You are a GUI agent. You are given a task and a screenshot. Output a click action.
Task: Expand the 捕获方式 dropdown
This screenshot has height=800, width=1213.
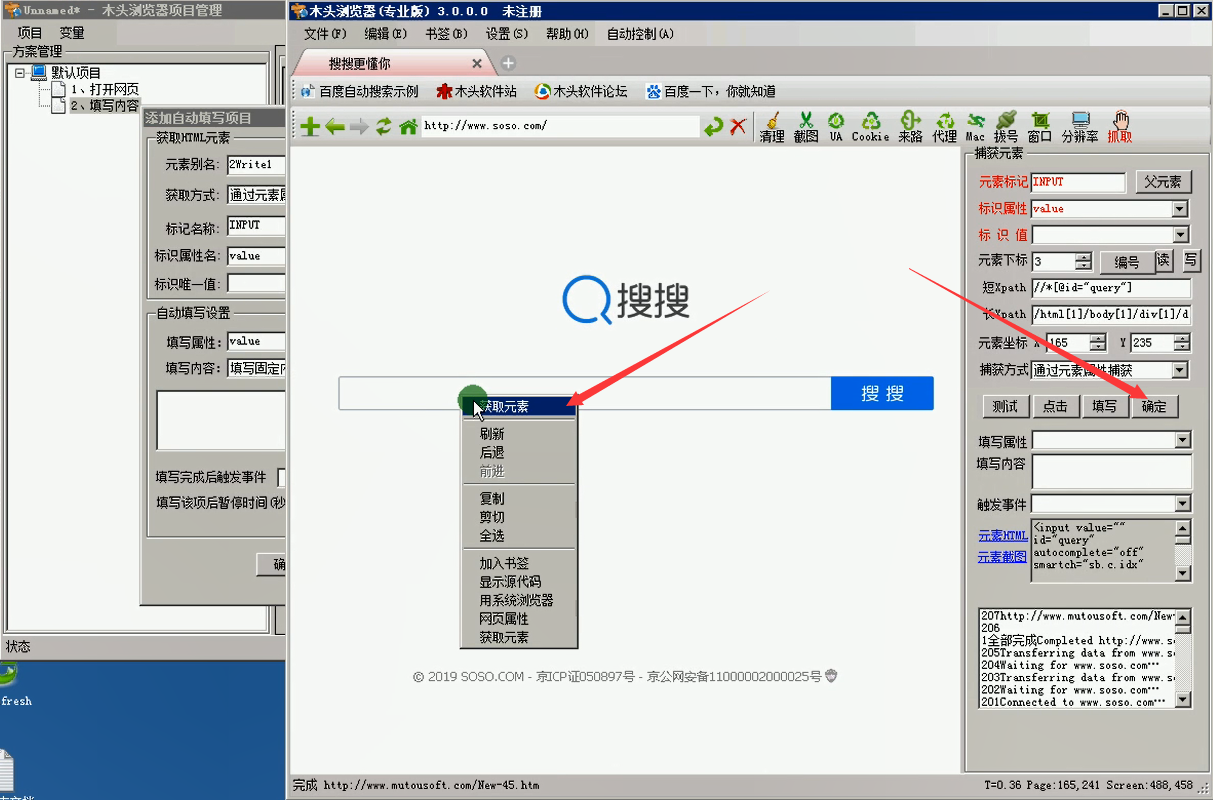click(1180, 370)
